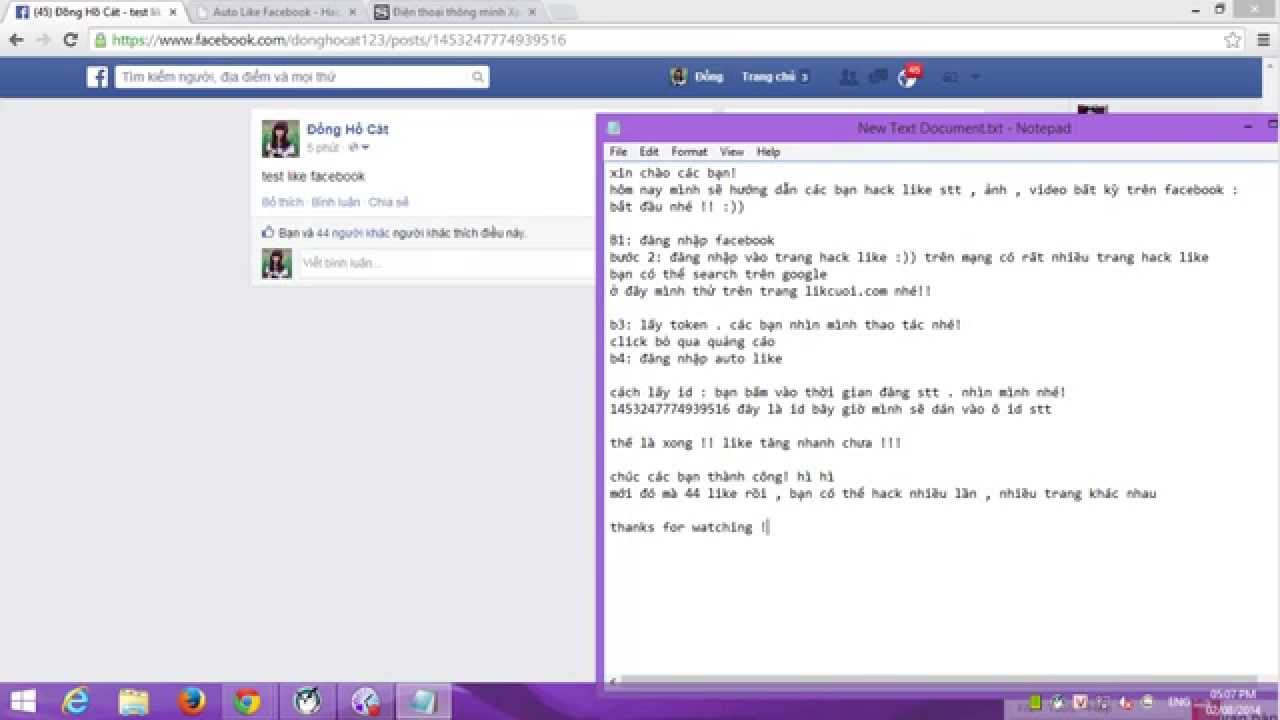The image size is (1280, 720).
Task: Click the Đồng profile picture in header
Action: tap(679, 77)
